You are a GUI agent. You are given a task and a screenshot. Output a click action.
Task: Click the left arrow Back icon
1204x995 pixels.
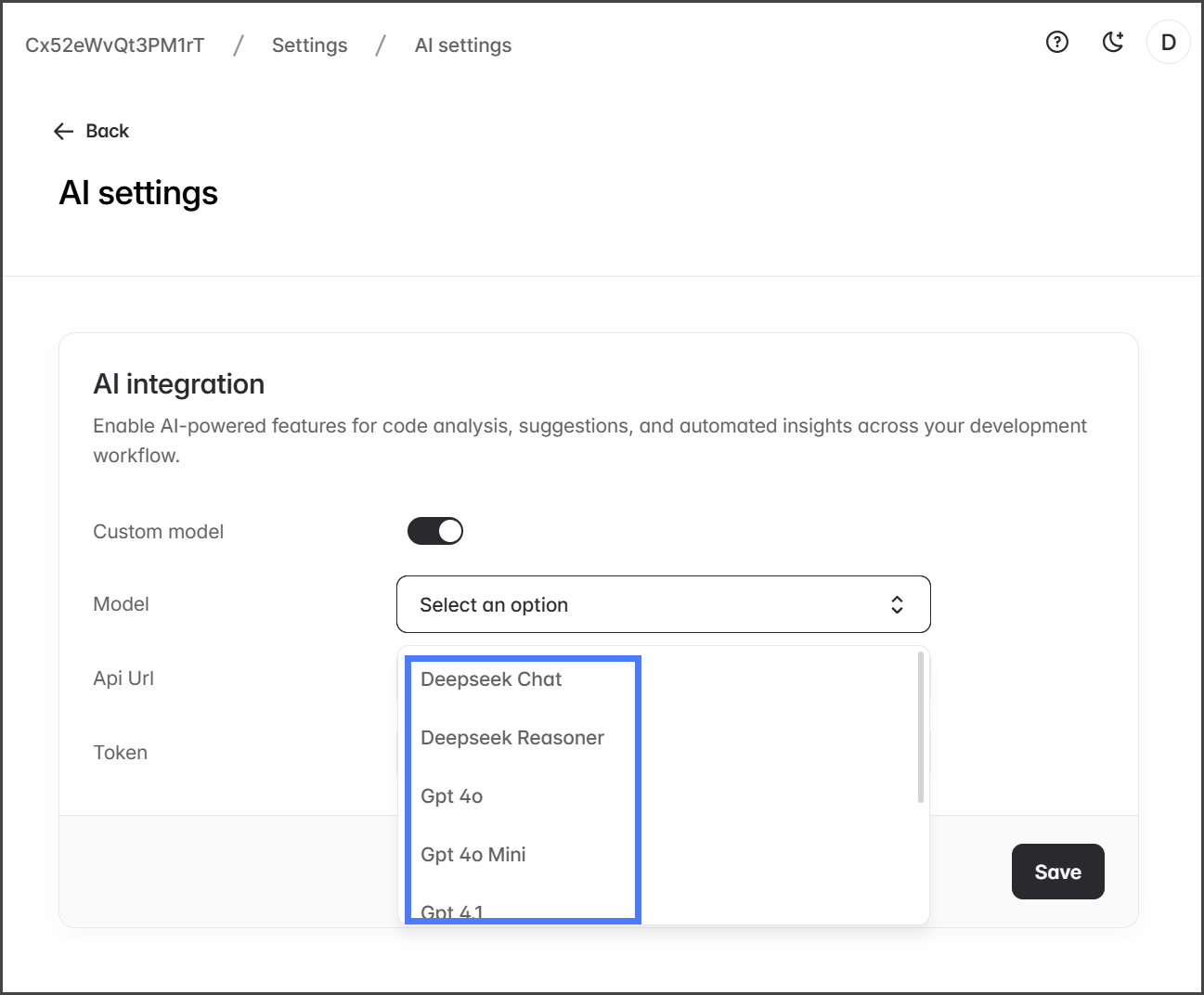point(63,132)
